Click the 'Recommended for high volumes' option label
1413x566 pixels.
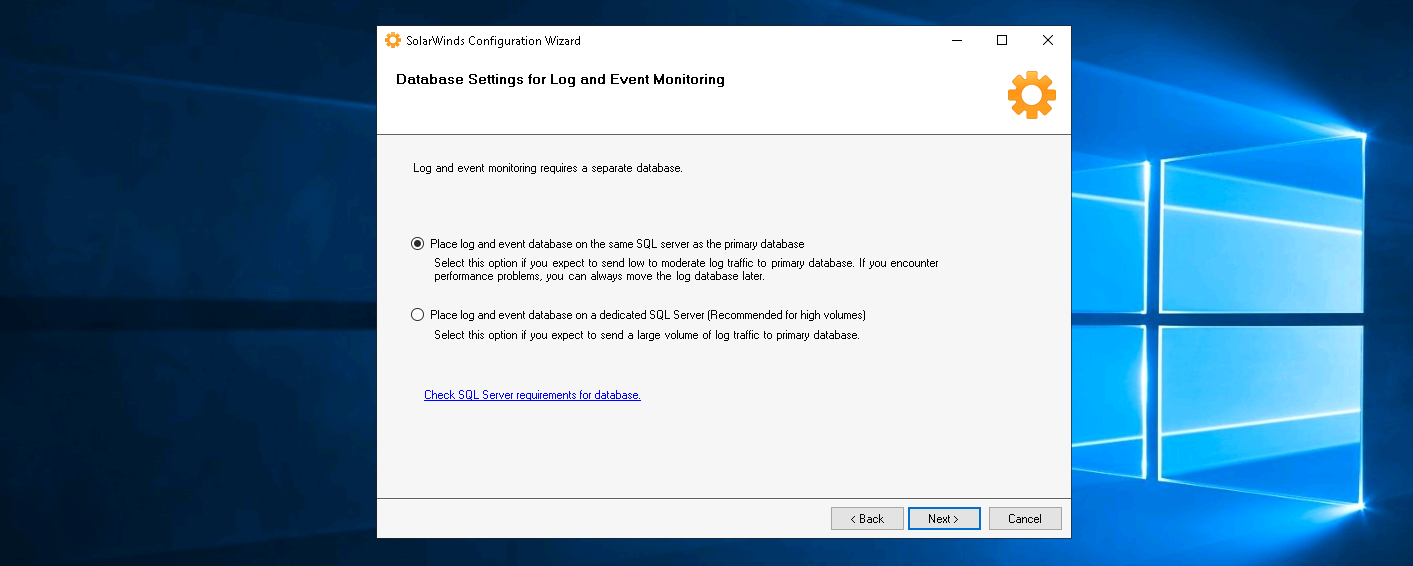[x=647, y=315]
